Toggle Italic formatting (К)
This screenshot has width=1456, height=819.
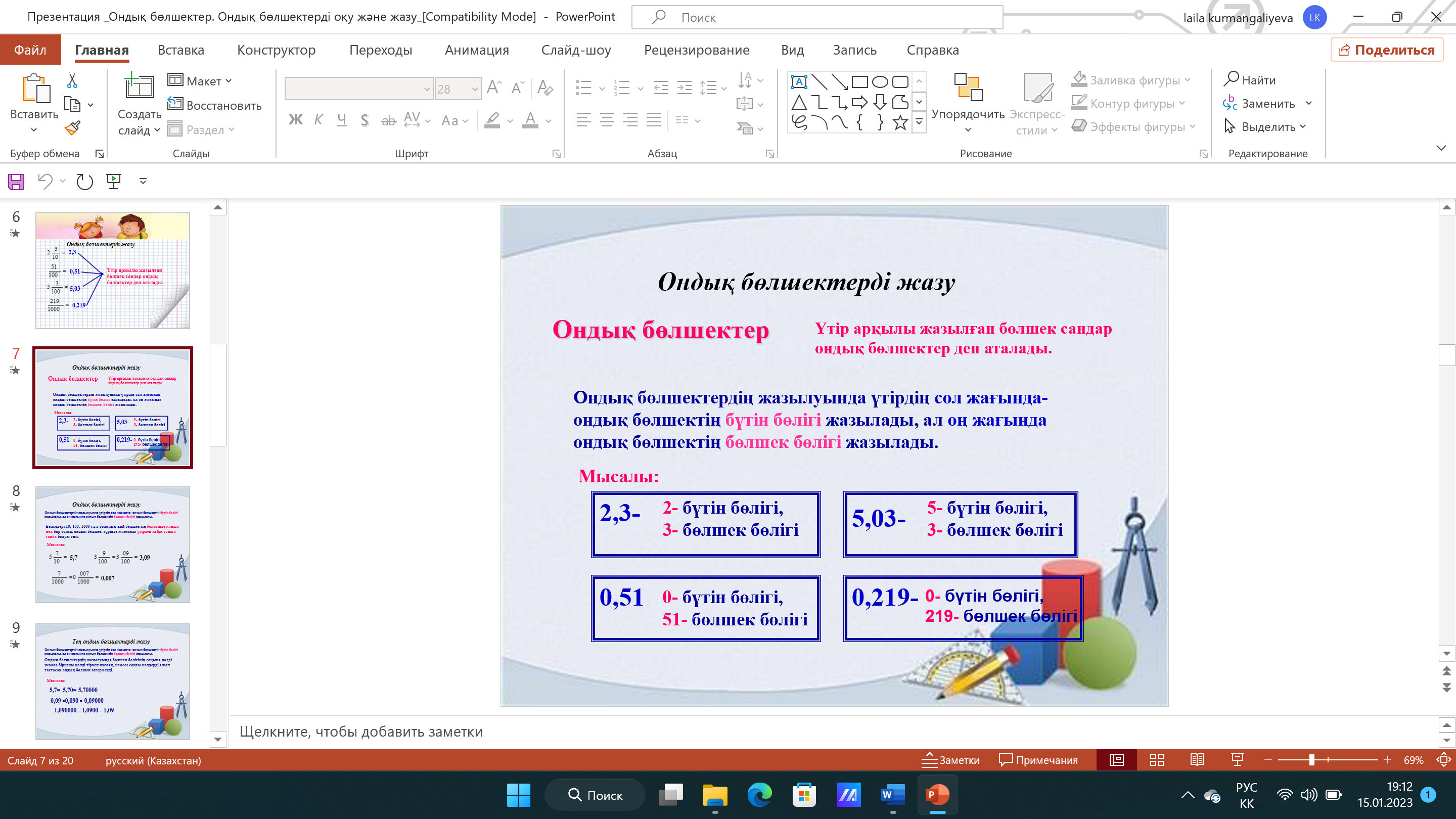point(318,120)
